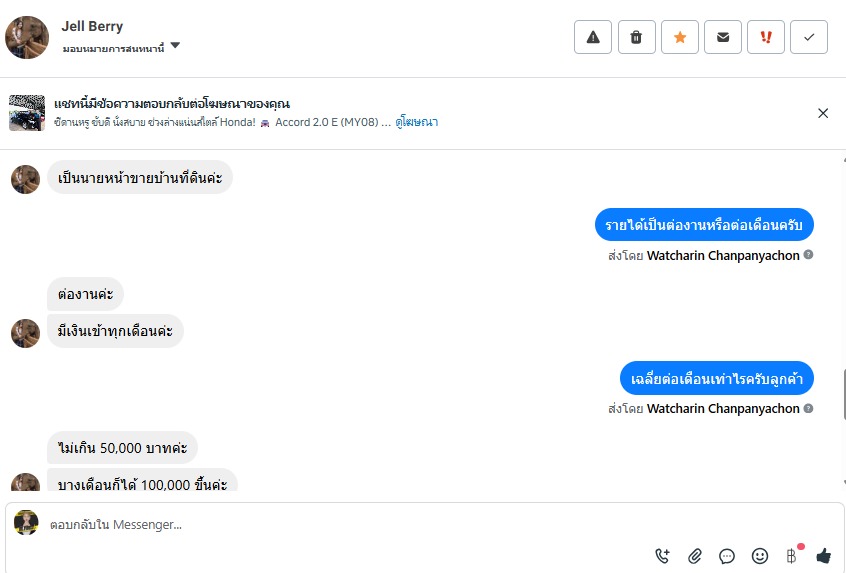
Task: Click the spam warning triangle icon
Action: click(593, 37)
